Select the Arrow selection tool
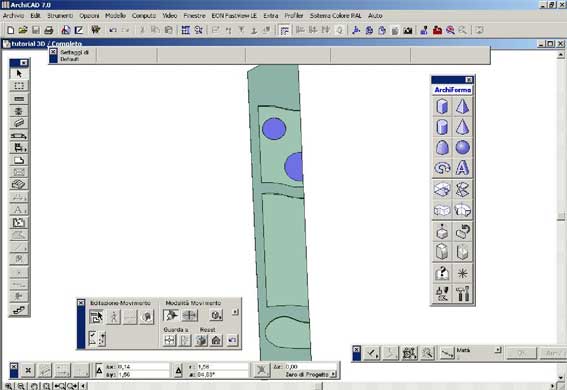 (19, 74)
